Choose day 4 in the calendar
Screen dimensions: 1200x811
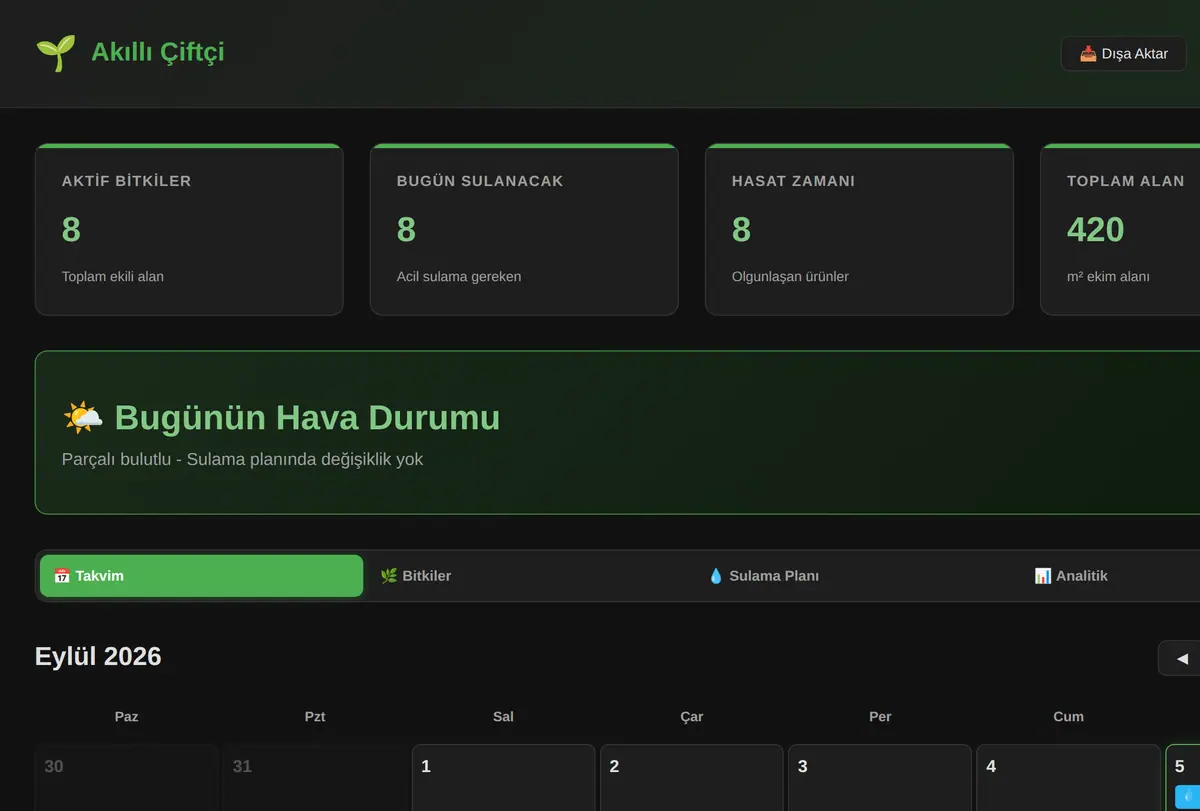1068,778
